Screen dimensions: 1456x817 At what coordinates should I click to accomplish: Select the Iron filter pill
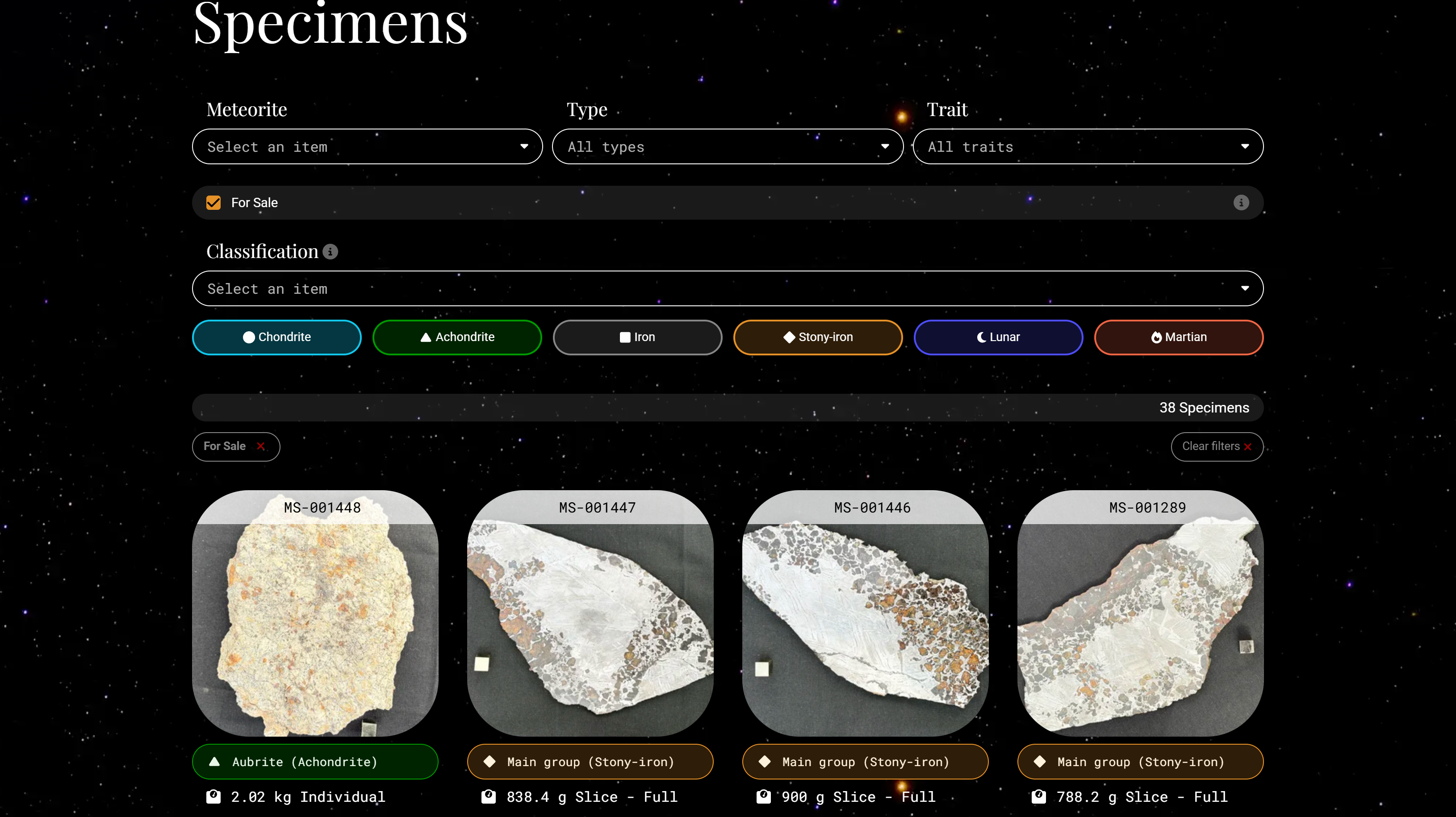pos(637,338)
